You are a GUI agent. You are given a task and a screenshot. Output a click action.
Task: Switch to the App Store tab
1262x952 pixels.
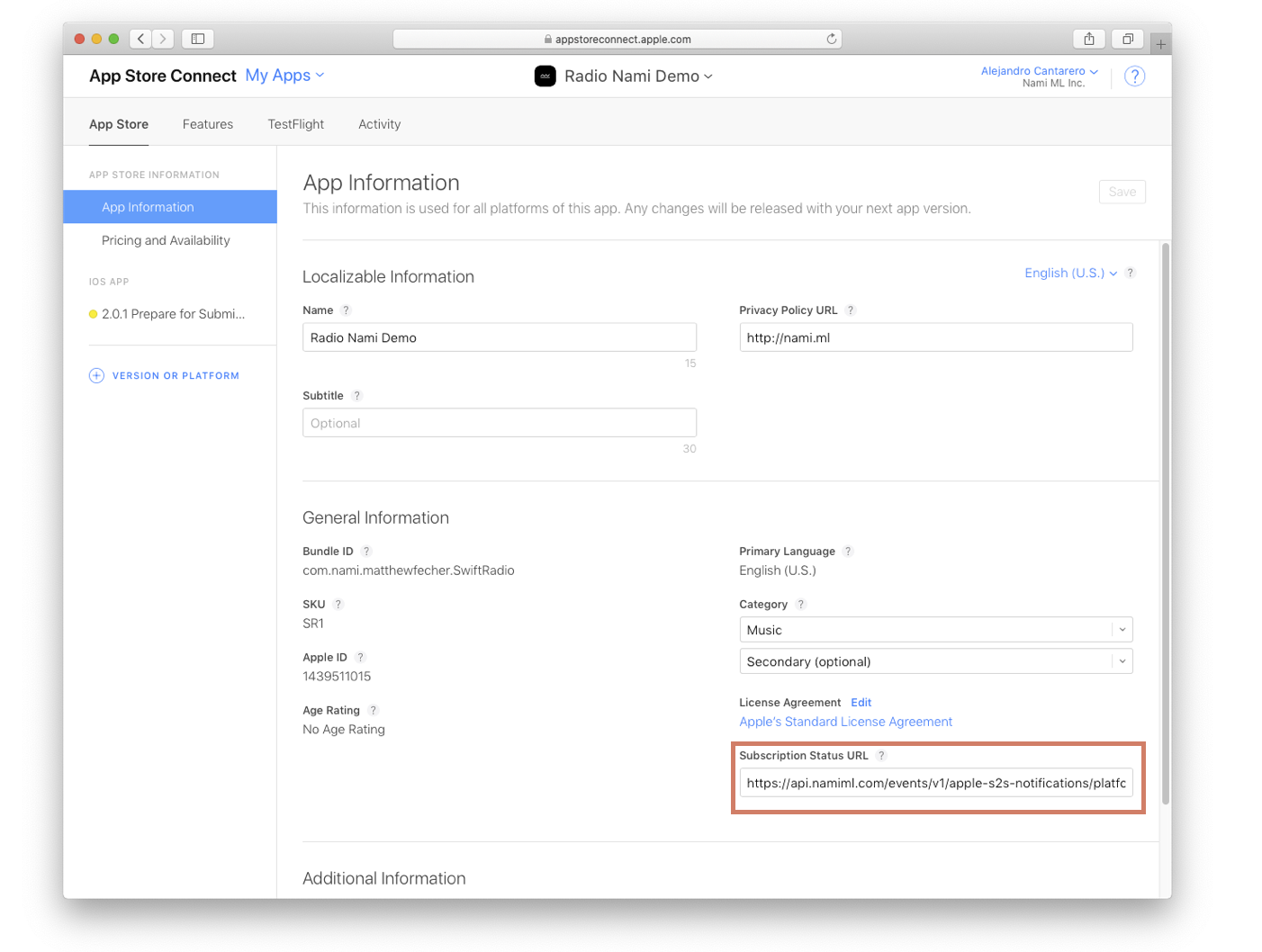119,124
